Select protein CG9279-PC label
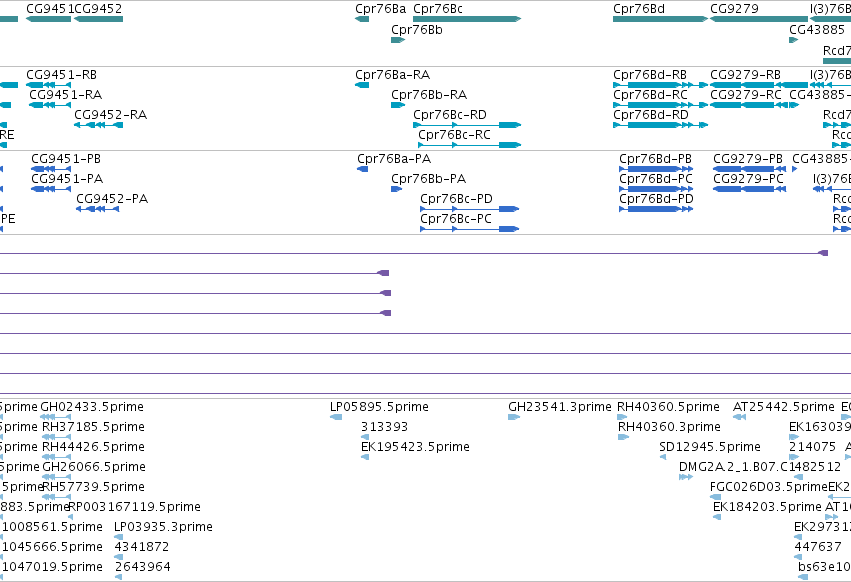The width and height of the screenshot is (851, 582). click(x=748, y=179)
